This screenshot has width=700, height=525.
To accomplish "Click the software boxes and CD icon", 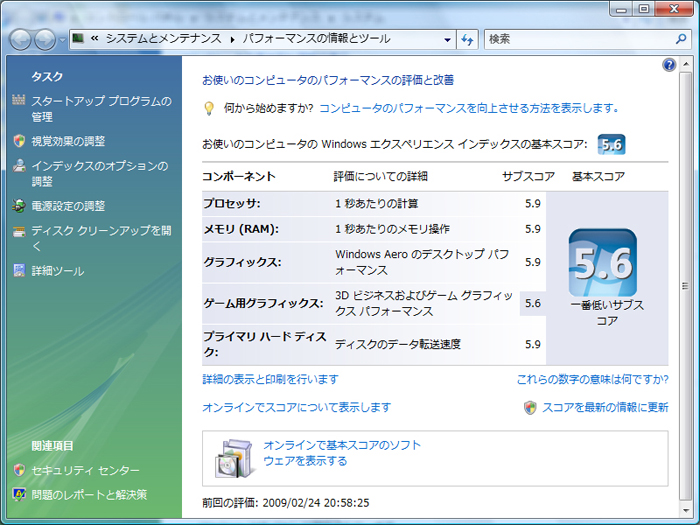I will tap(233, 458).
